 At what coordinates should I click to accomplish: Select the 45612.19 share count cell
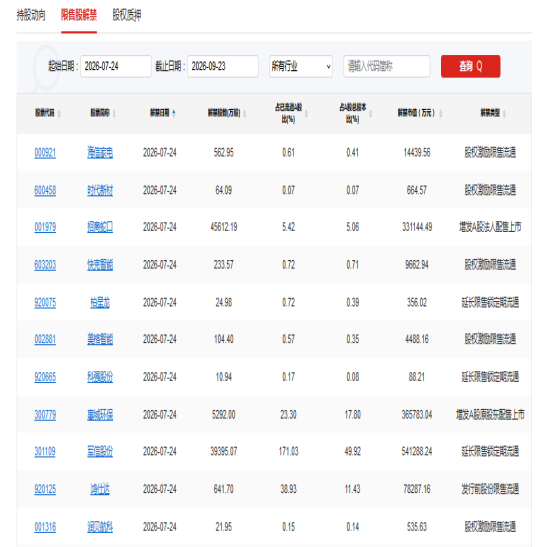[224, 227]
